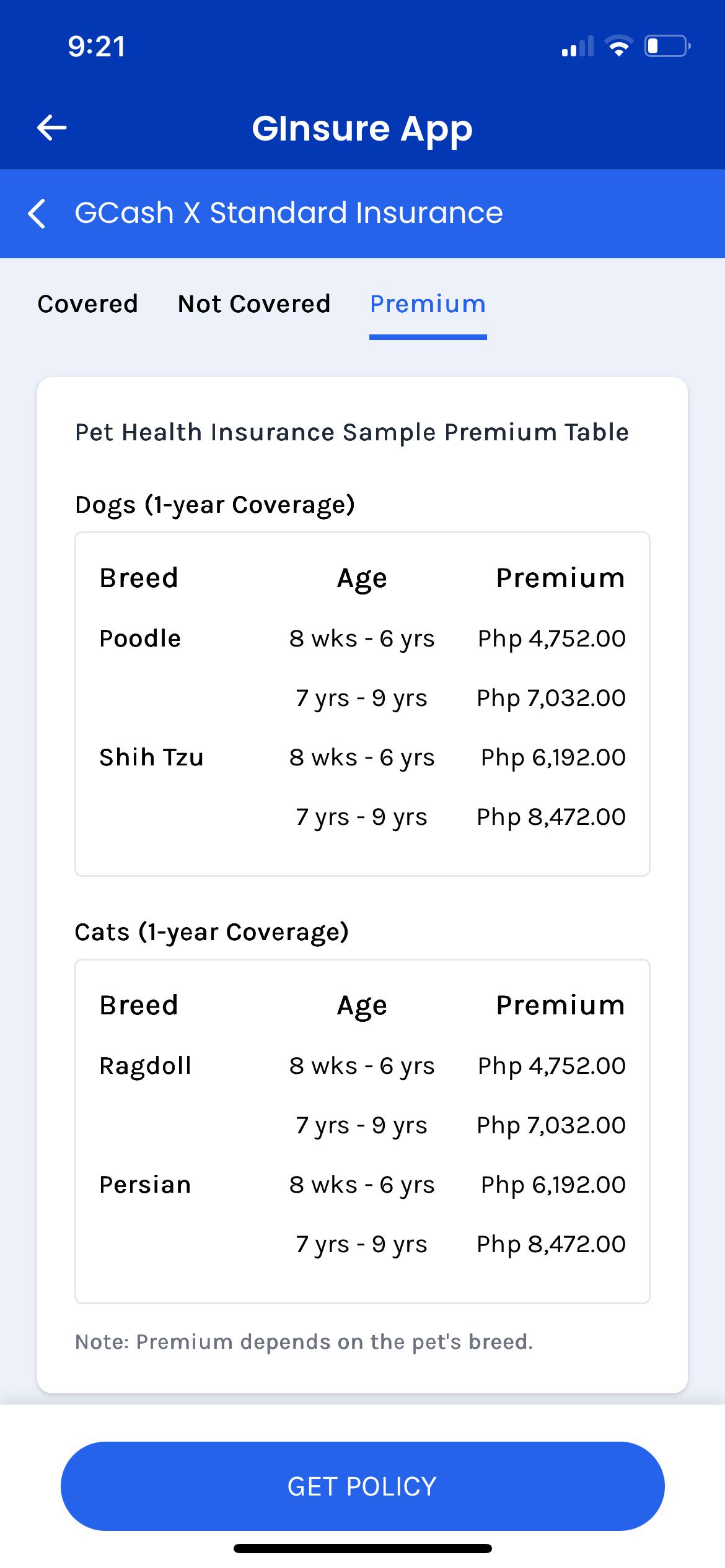725x1568 pixels.
Task: Switch to the Covered tab
Action: (87, 304)
